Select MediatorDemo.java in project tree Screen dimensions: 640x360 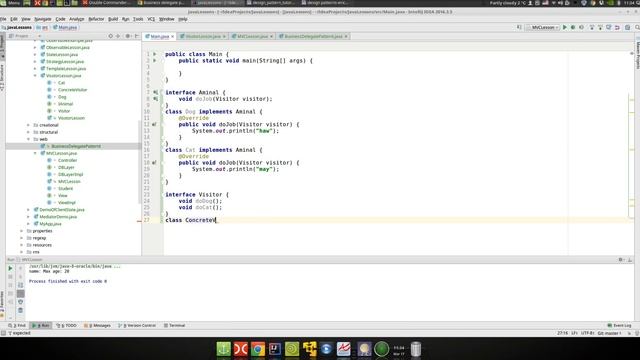click(58, 217)
